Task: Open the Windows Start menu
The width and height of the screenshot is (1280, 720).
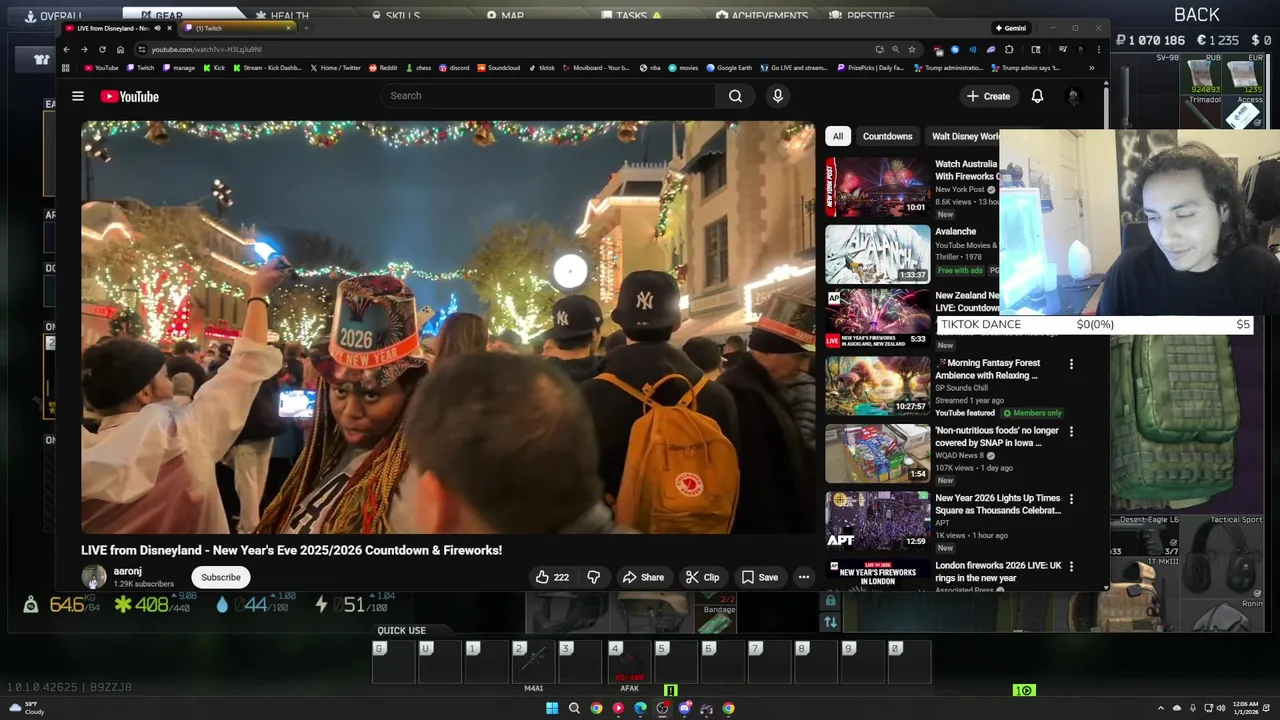Action: coord(551,708)
